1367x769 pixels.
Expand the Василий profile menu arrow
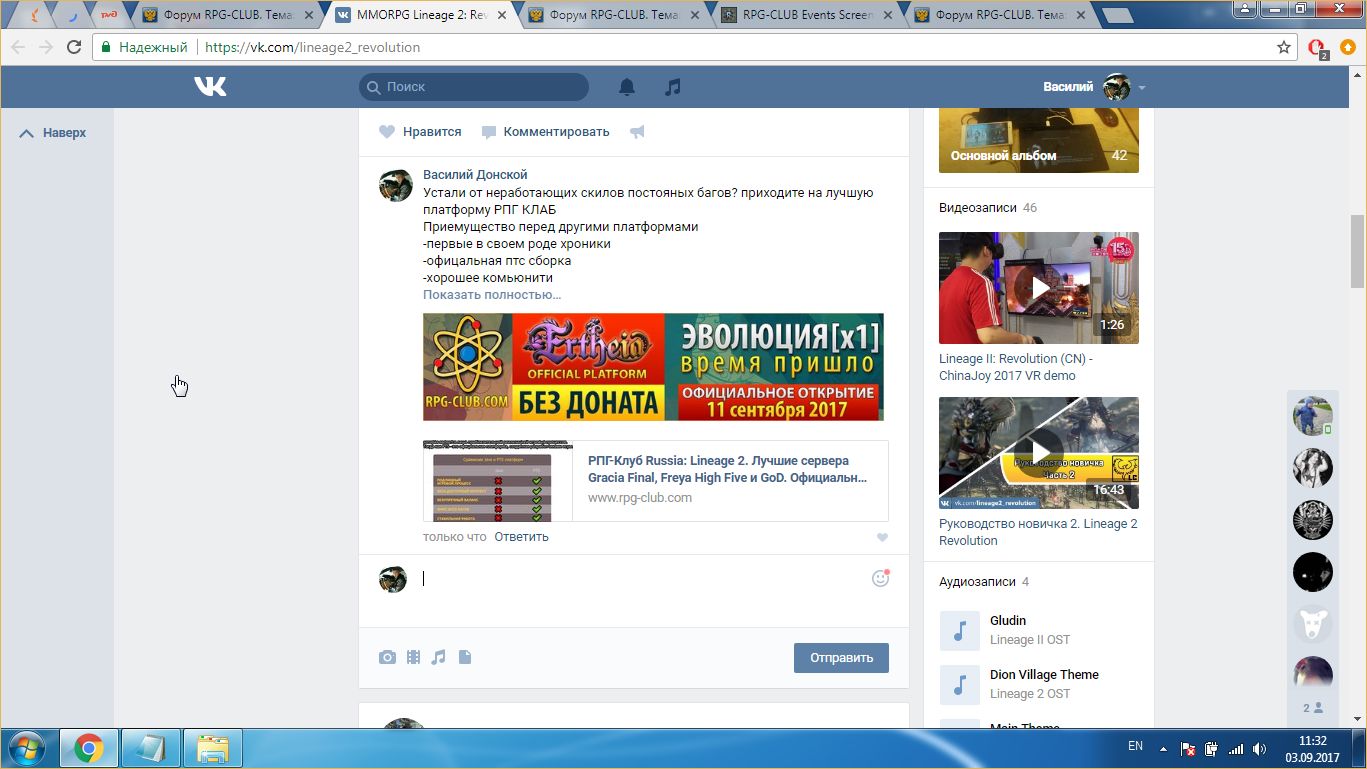[x=1141, y=88]
